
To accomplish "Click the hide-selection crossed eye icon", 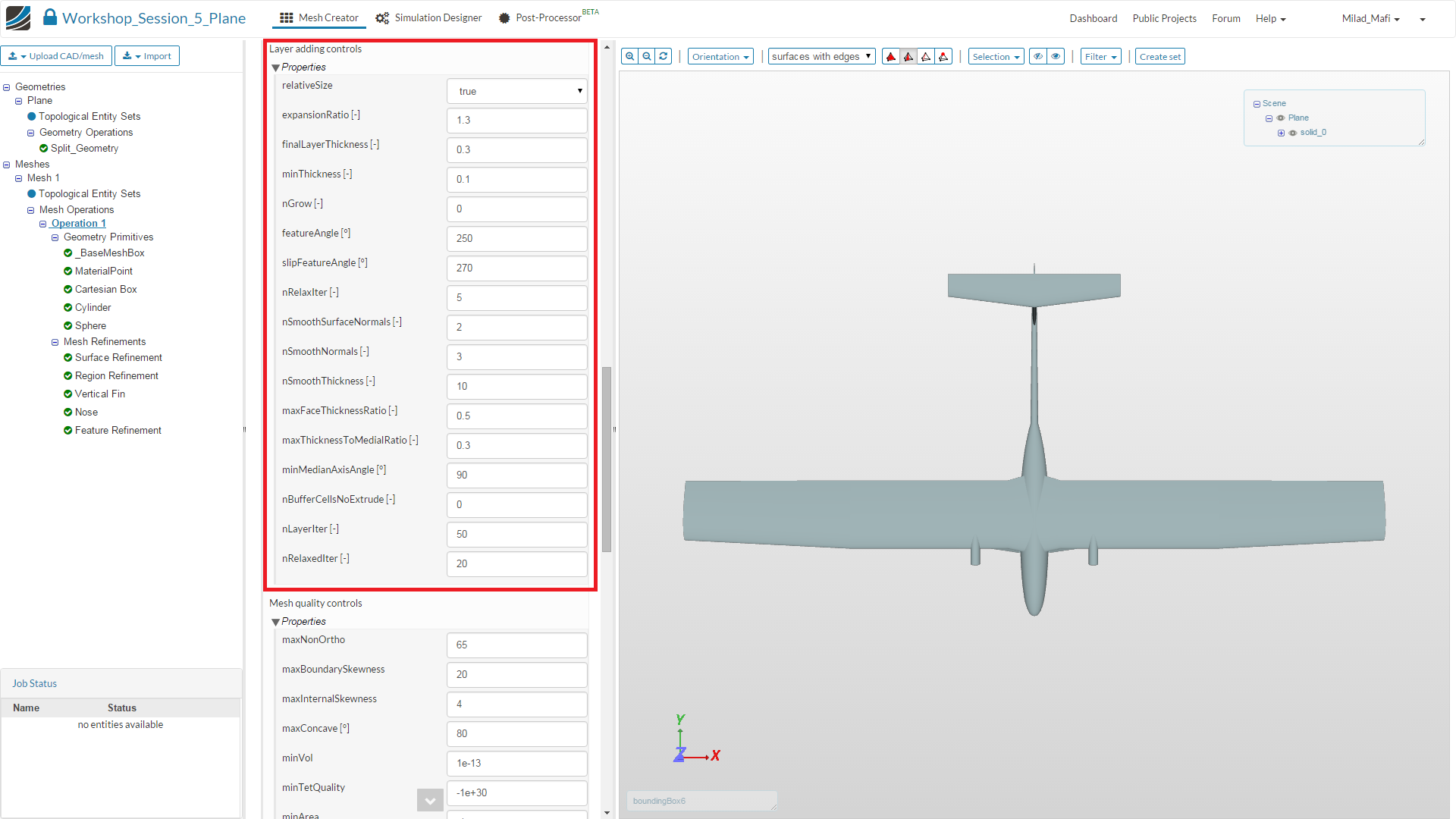I will pos(1038,56).
